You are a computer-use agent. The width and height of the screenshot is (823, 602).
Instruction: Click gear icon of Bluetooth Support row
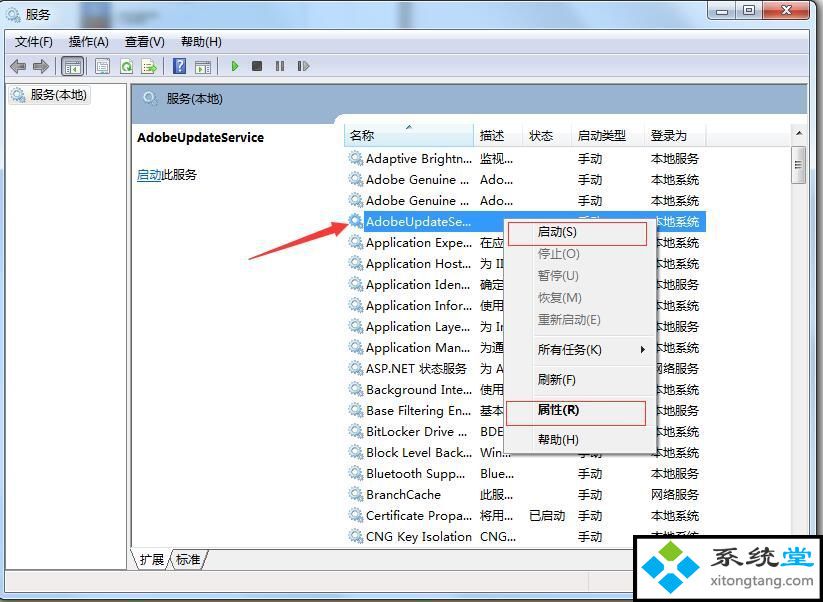coord(356,473)
